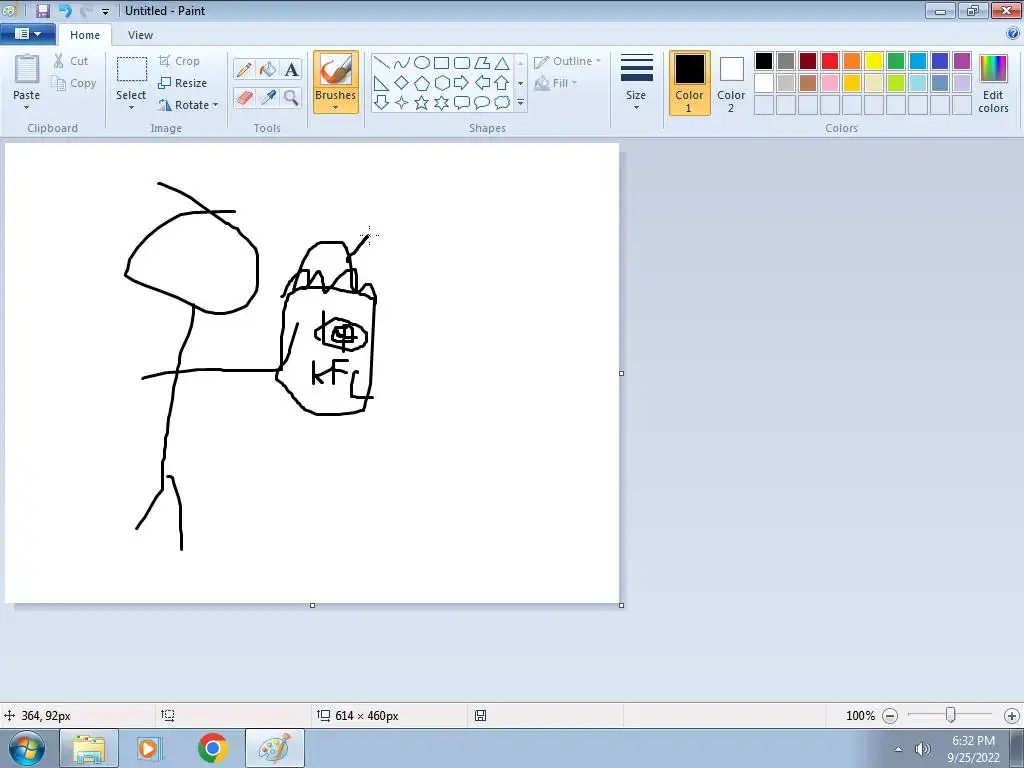Screen dimensions: 1024x768
Task: Choose the Hexagon shape
Action: (441, 83)
